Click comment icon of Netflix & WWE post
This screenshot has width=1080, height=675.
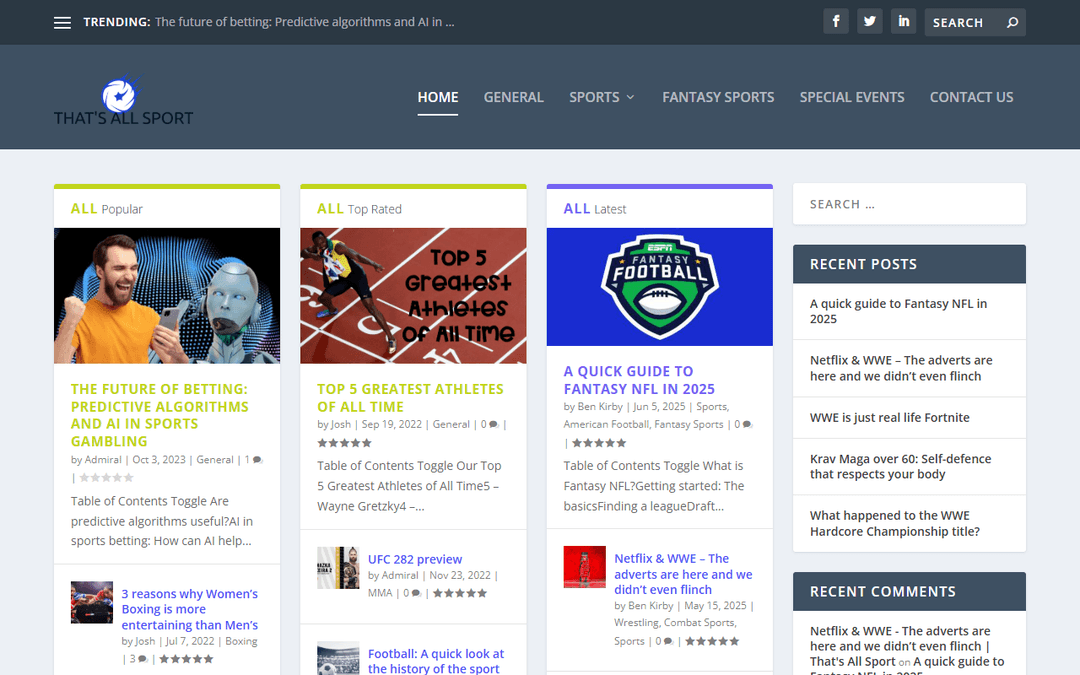(x=668, y=641)
